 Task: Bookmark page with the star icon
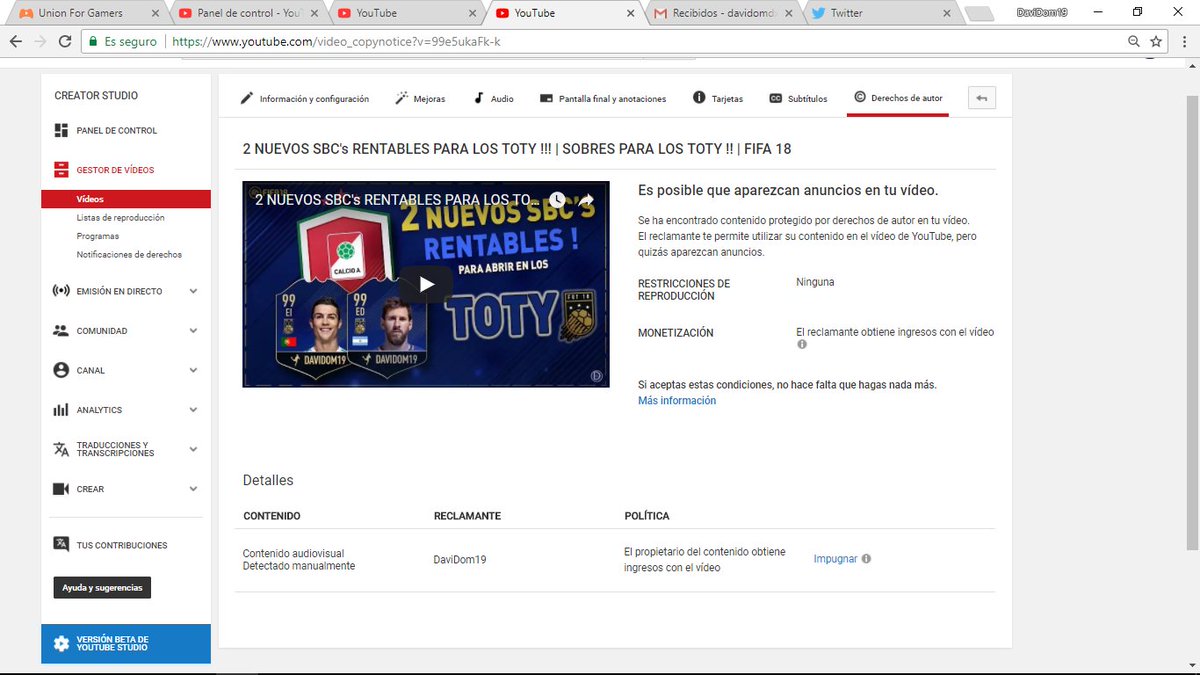click(1156, 42)
